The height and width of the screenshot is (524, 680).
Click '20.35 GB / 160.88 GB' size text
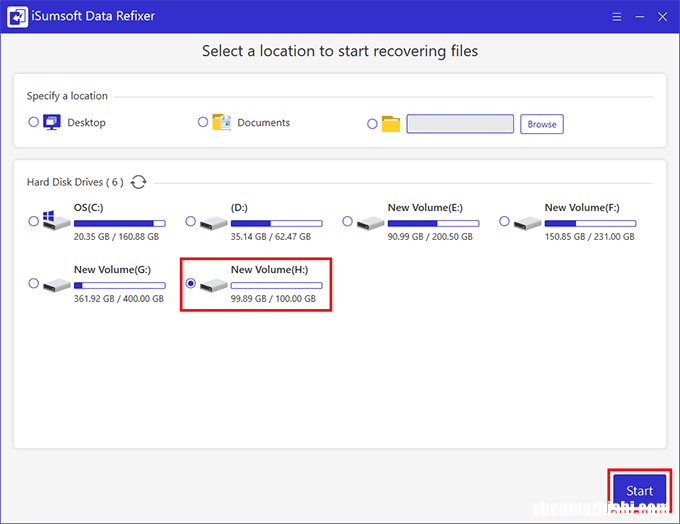click(116, 236)
